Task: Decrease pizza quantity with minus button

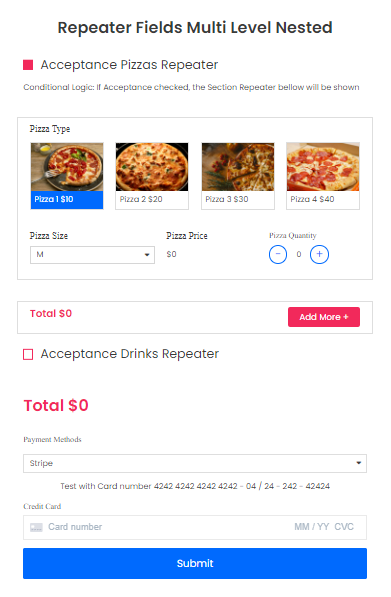Action: click(x=278, y=255)
